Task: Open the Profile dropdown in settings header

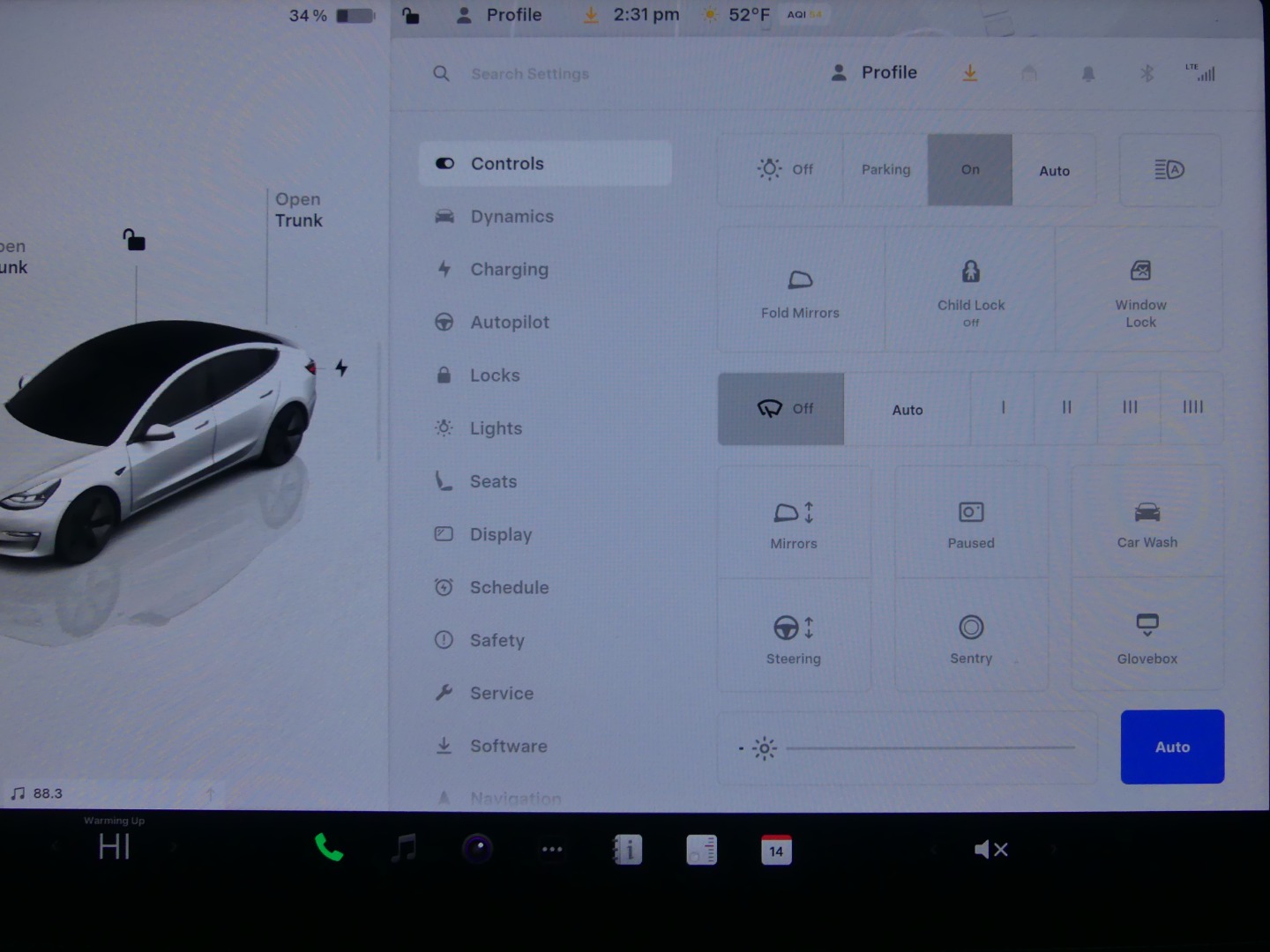Action: pos(875,73)
